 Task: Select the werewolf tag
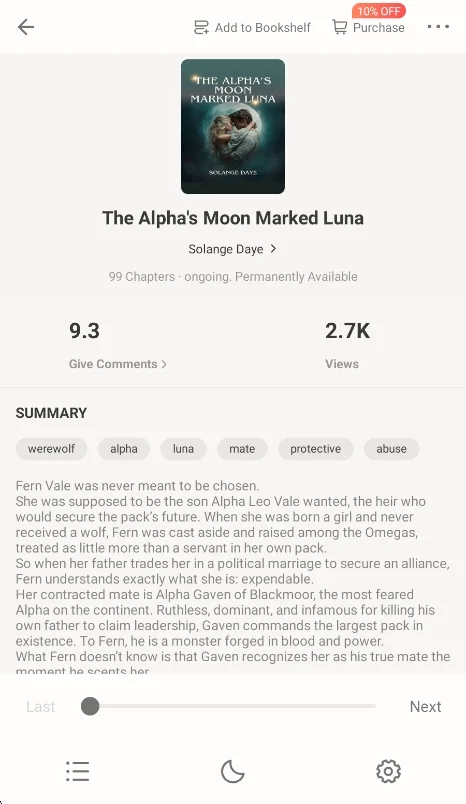click(x=51, y=449)
